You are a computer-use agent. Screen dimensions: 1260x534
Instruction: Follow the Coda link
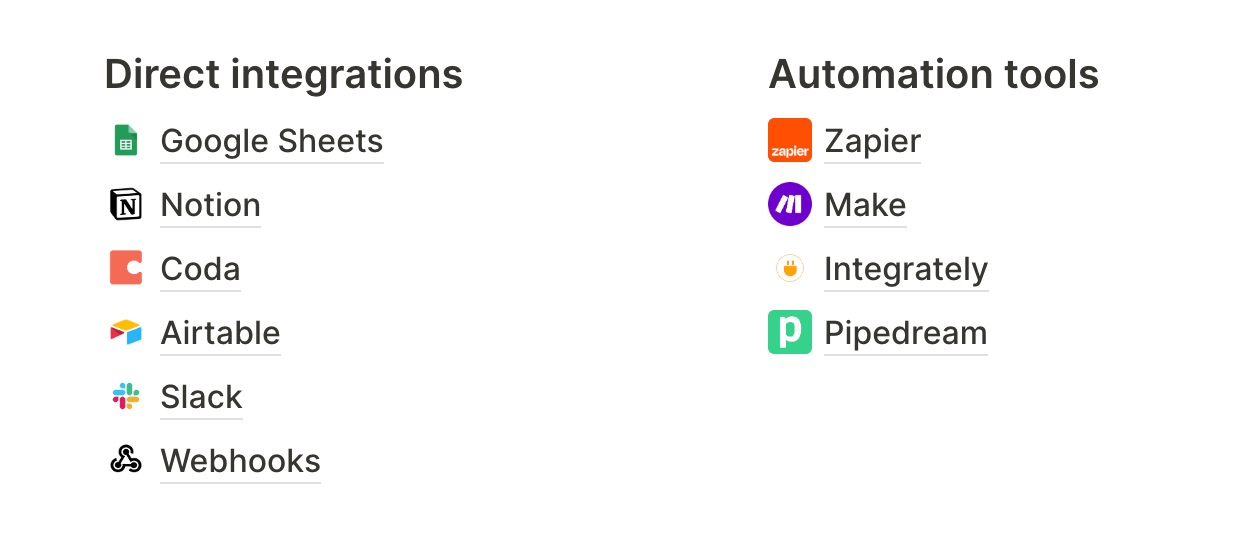pyautogui.click(x=200, y=269)
